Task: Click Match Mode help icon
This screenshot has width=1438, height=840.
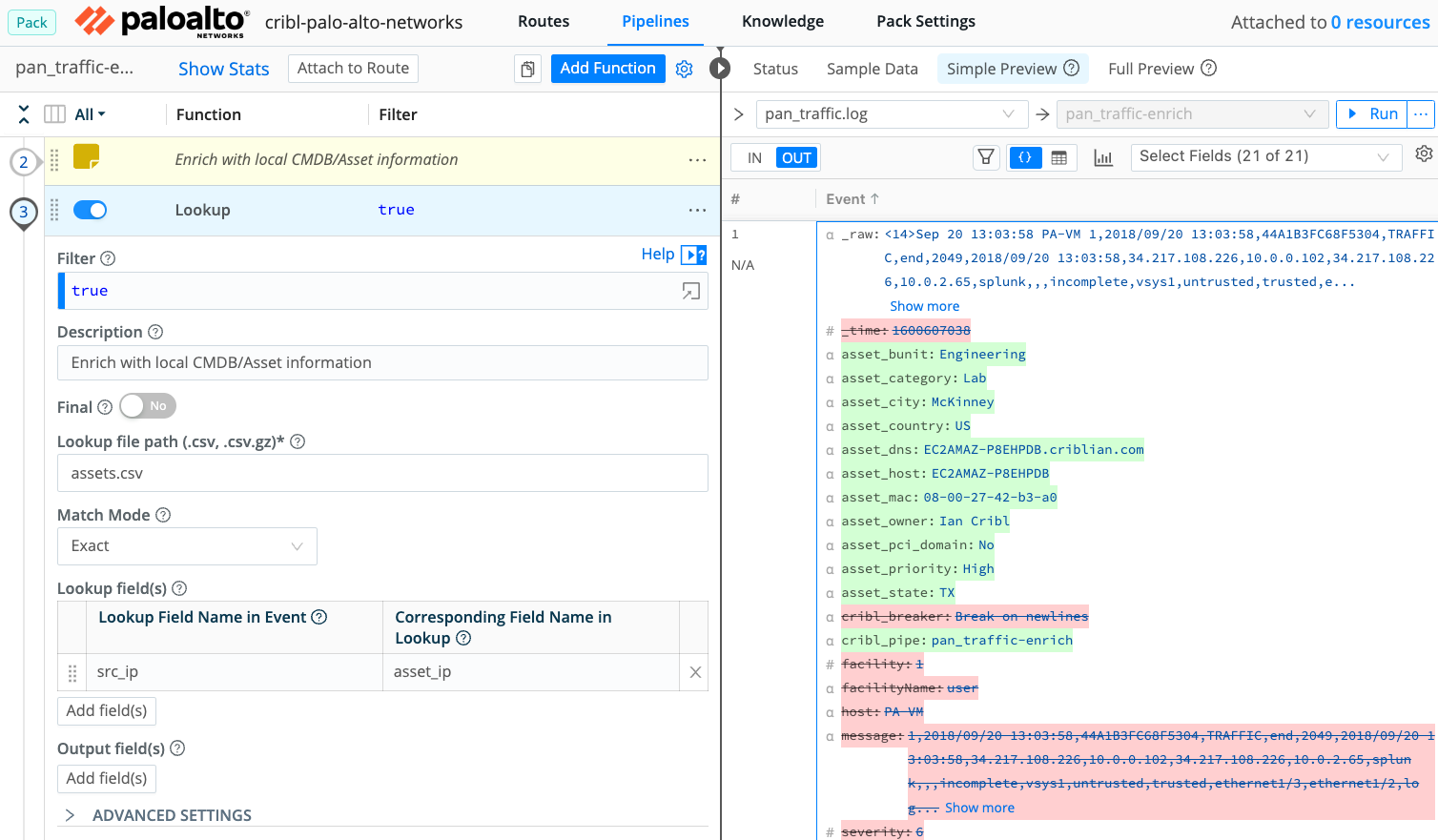Action: (x=163, y=515)
